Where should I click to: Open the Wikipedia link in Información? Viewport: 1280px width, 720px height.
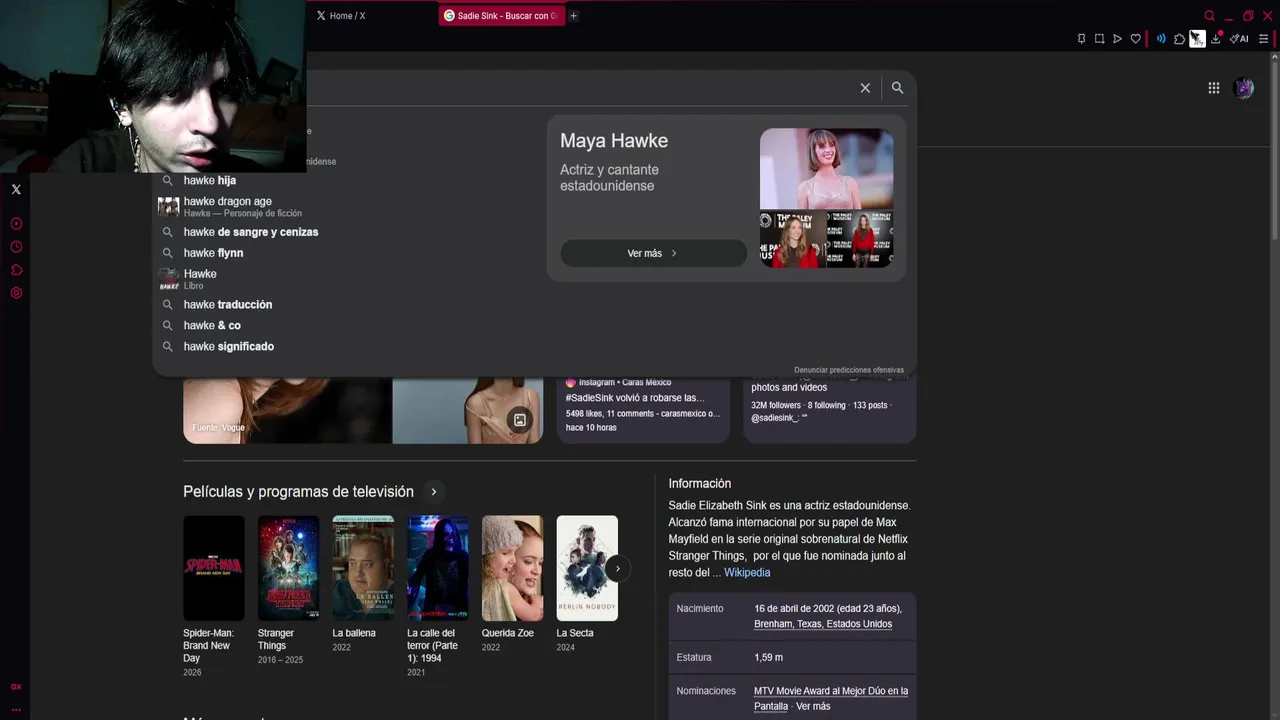click(747, 573)
